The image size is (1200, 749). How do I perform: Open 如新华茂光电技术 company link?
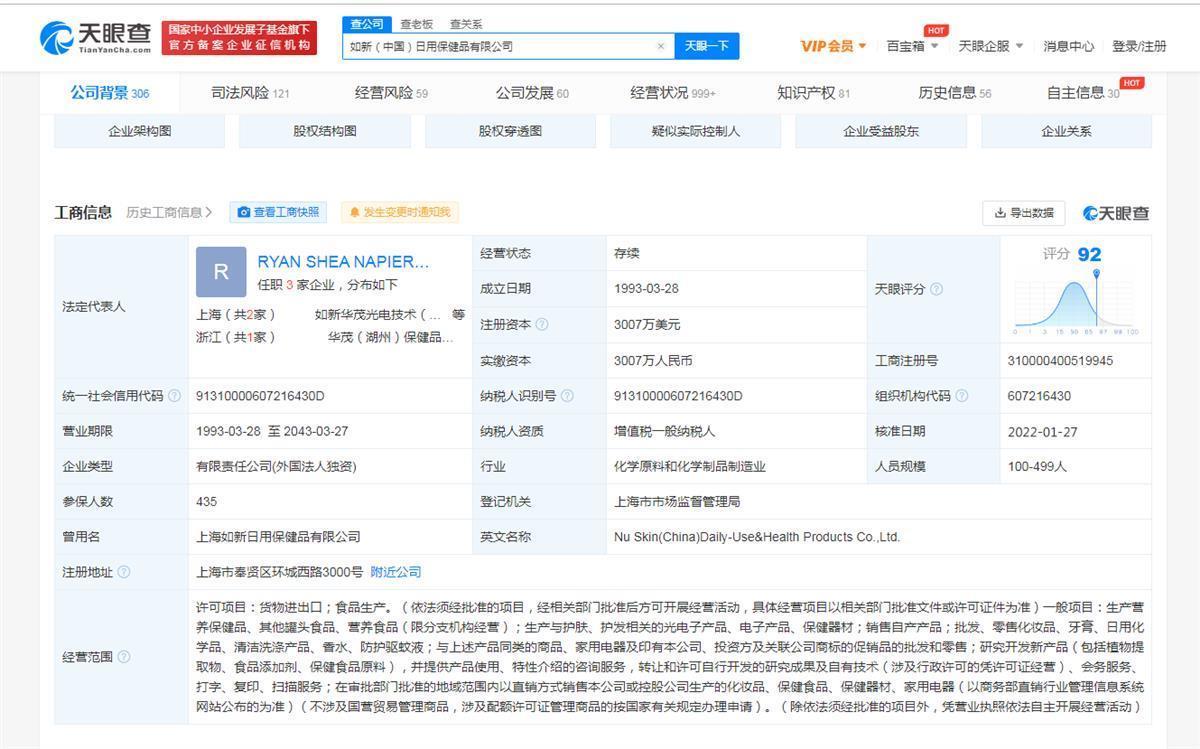[x=377, y=314]
